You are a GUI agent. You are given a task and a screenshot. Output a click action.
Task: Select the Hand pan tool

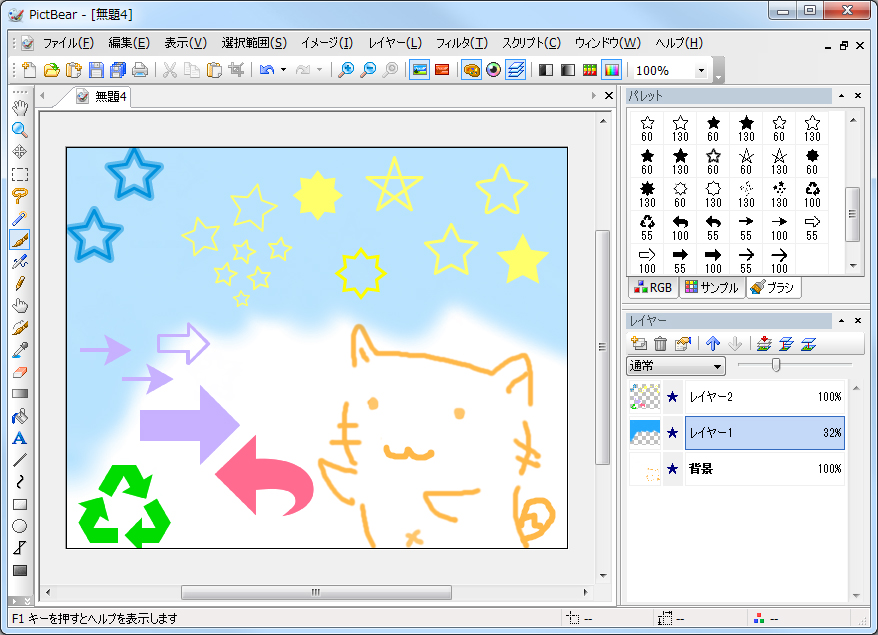tap(20, 108)
